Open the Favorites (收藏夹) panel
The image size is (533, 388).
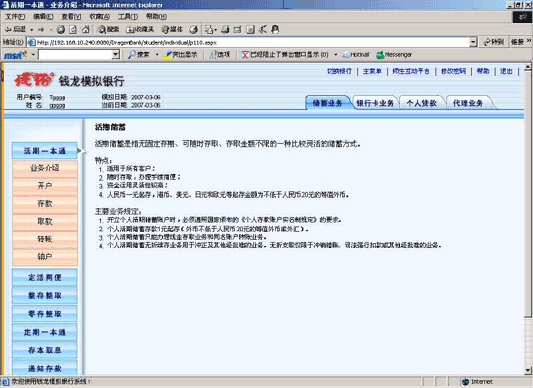tap(140, 30)
